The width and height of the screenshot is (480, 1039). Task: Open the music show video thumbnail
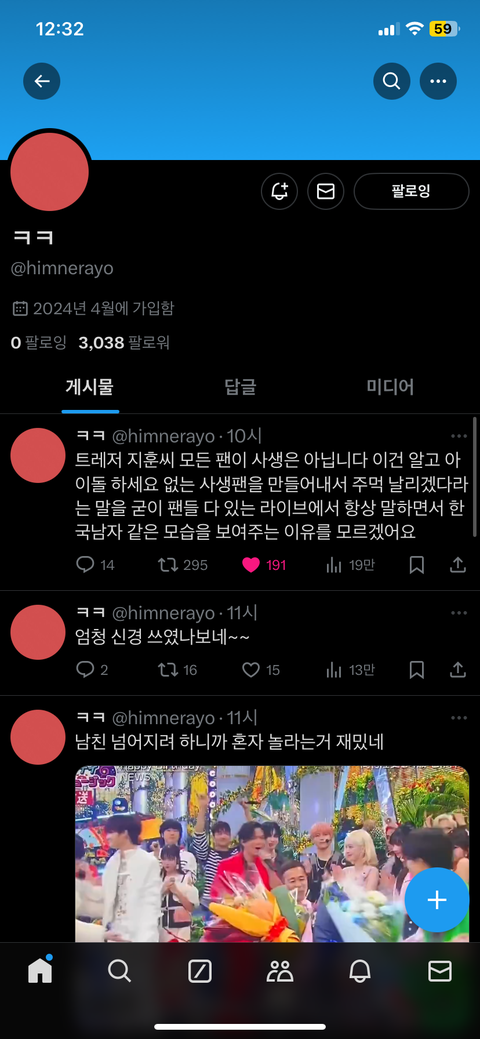point(272,854)
